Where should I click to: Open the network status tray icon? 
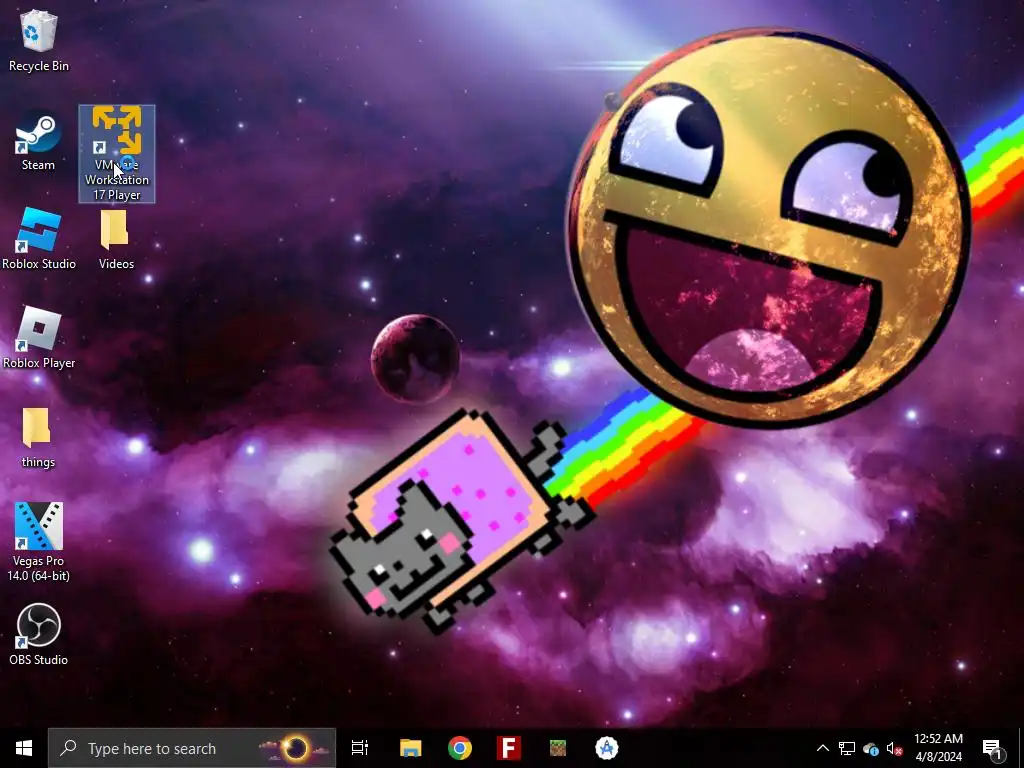click(847, 748)
